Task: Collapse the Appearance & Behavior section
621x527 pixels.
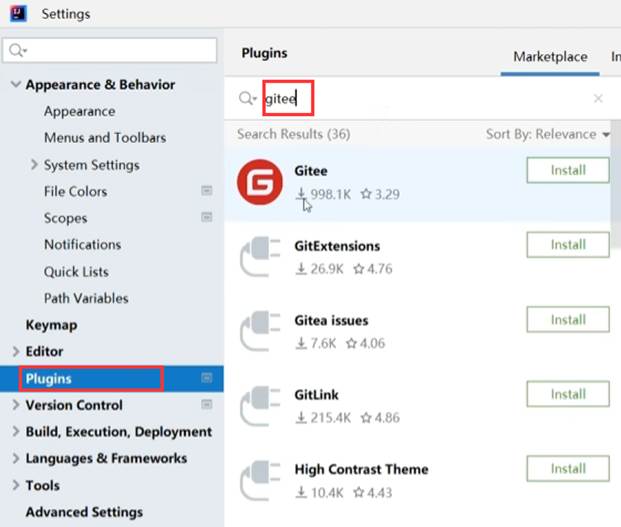Action: pos(16,84)
